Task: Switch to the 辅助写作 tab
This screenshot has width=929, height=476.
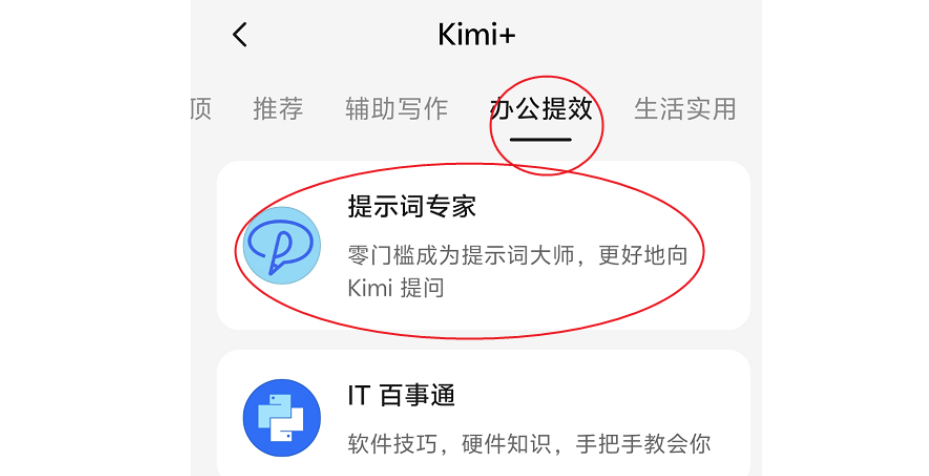Action: coord(396,109)
